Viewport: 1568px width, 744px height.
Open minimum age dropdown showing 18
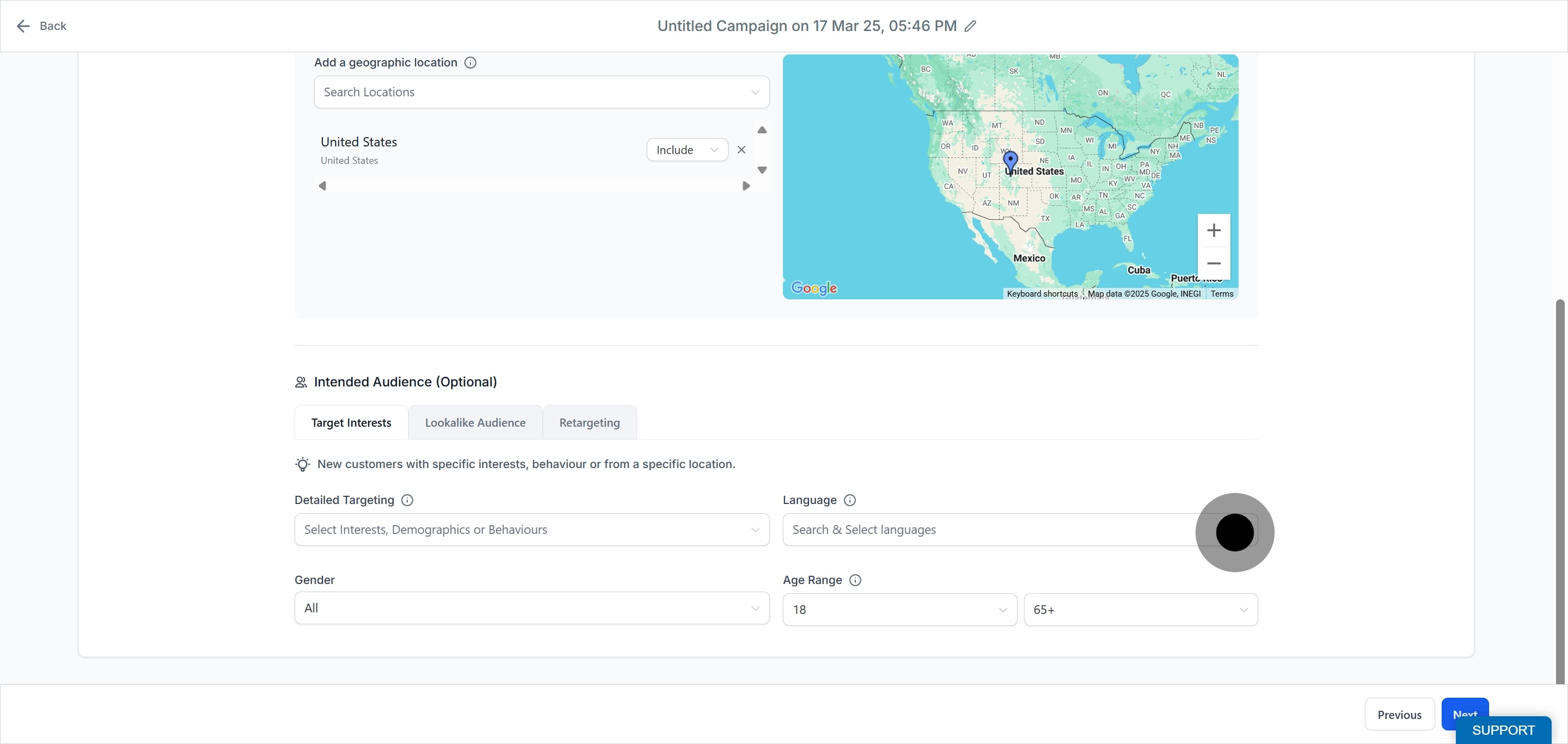point(899,609)
